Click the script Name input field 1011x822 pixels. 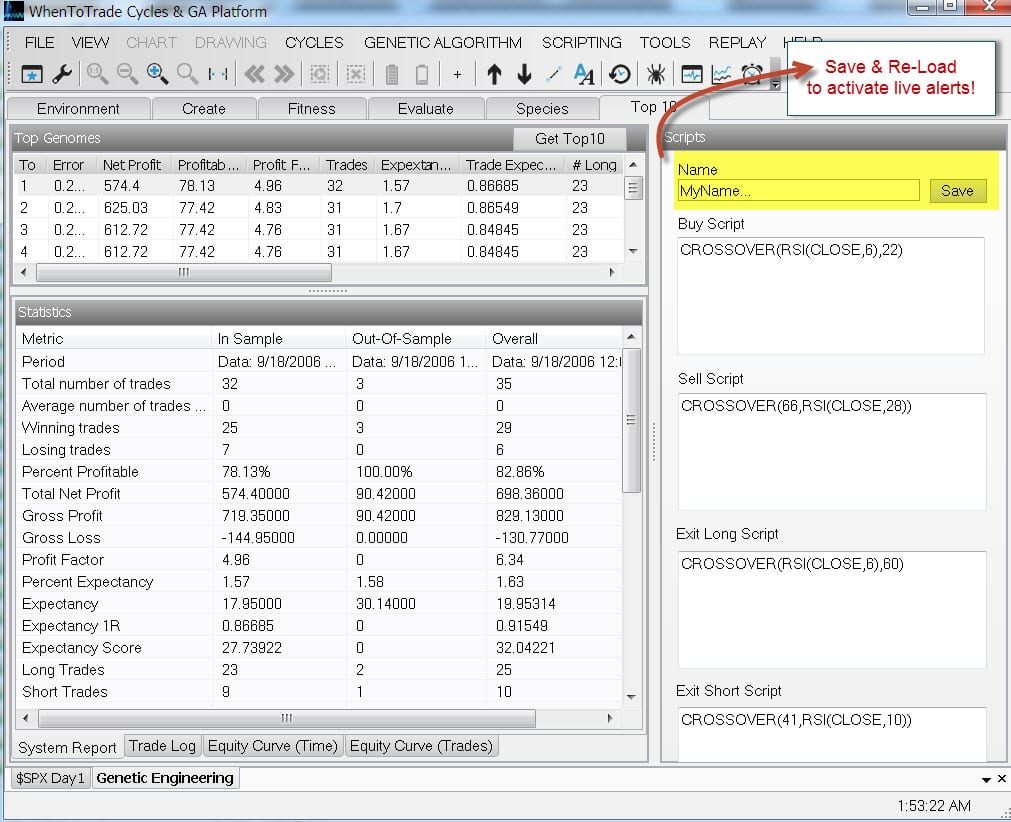coord(798,191)
